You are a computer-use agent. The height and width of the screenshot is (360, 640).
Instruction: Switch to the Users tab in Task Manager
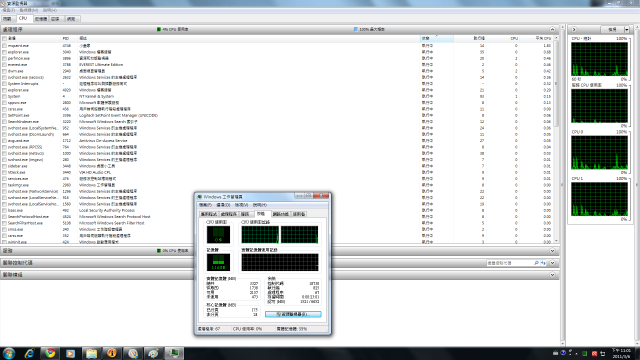[299, 214]
